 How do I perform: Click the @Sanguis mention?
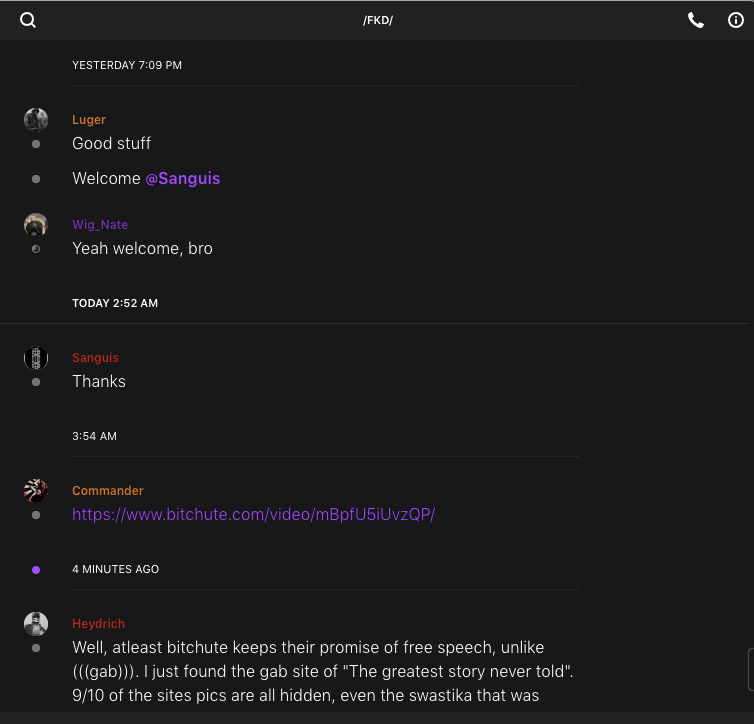(x=182, y=179)
